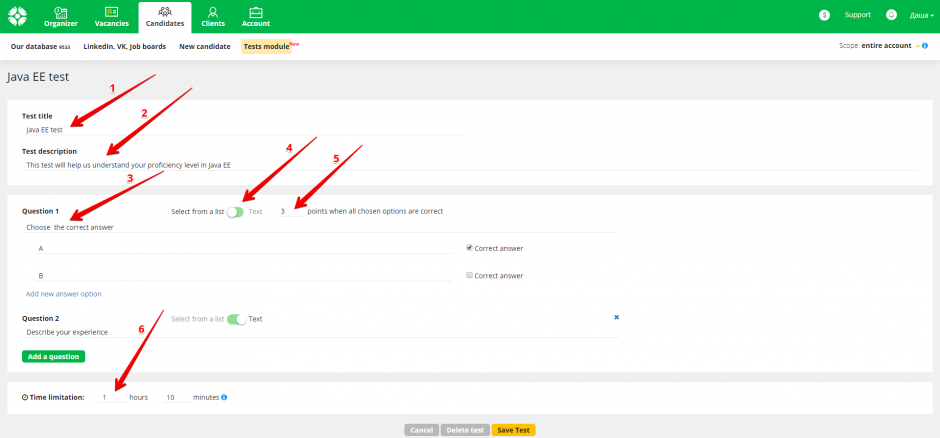Click the time limitation info icon
This screenshot has width=940, height=438.
pos(224,397)
